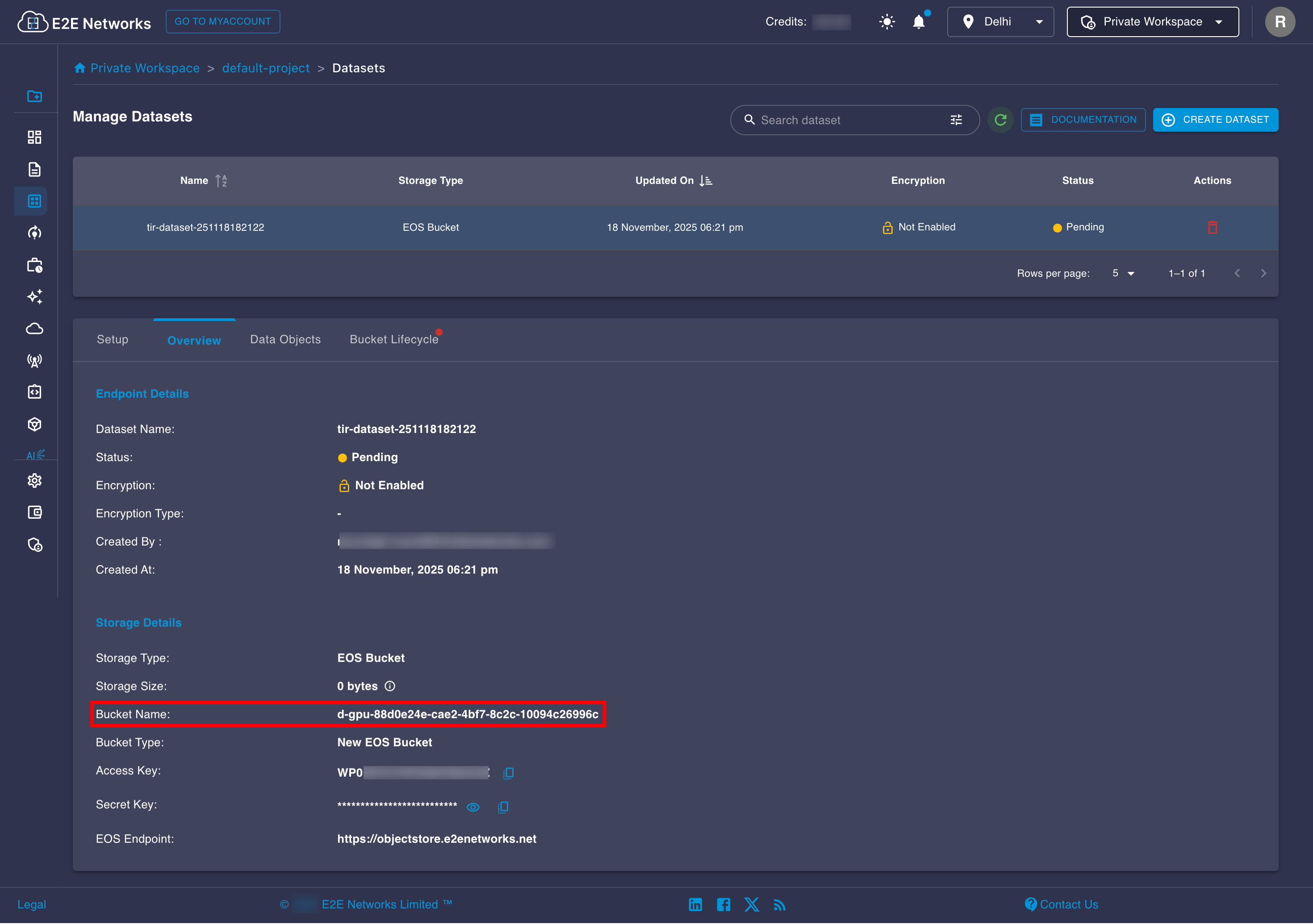This screenshot has height=924, width=1313.
Task: Open the notifications bell
Action: [x=918, y=22]
